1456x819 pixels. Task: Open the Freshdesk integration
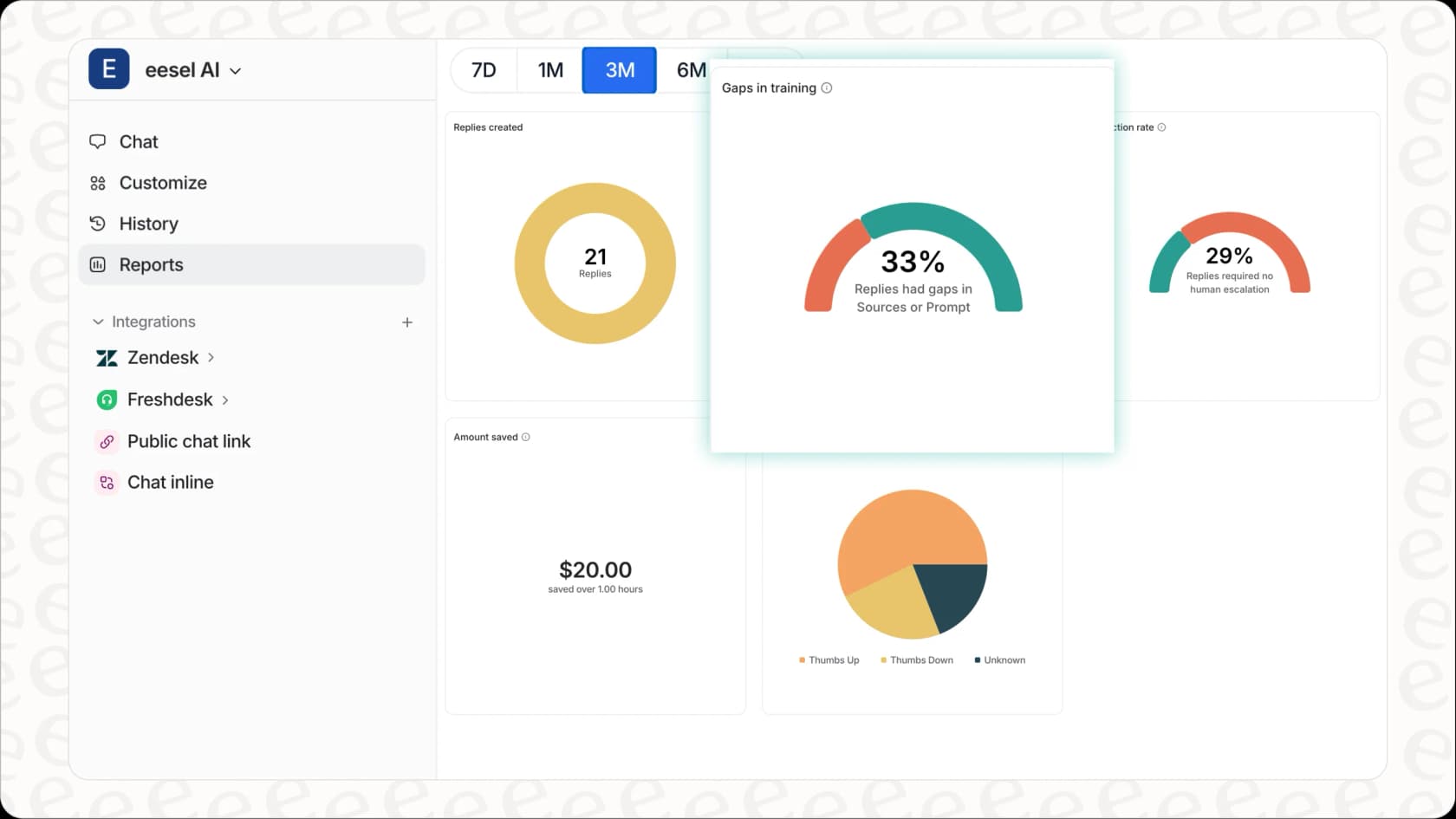point(170,400)
